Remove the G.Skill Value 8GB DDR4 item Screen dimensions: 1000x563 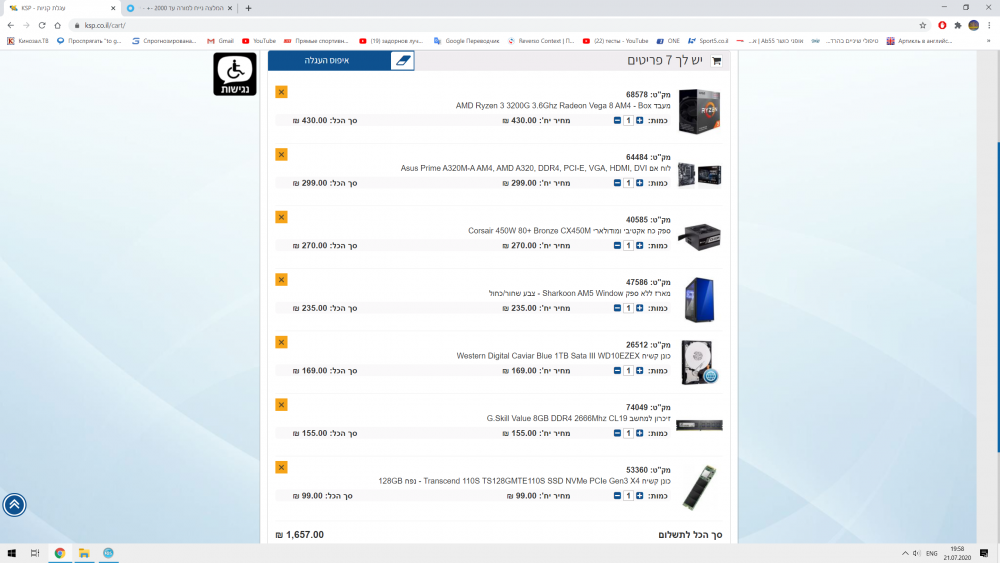pyautogui.click(x=281, y=404)
